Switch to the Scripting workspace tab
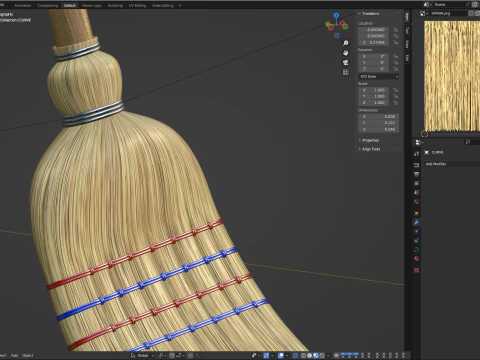 [115, 5]
